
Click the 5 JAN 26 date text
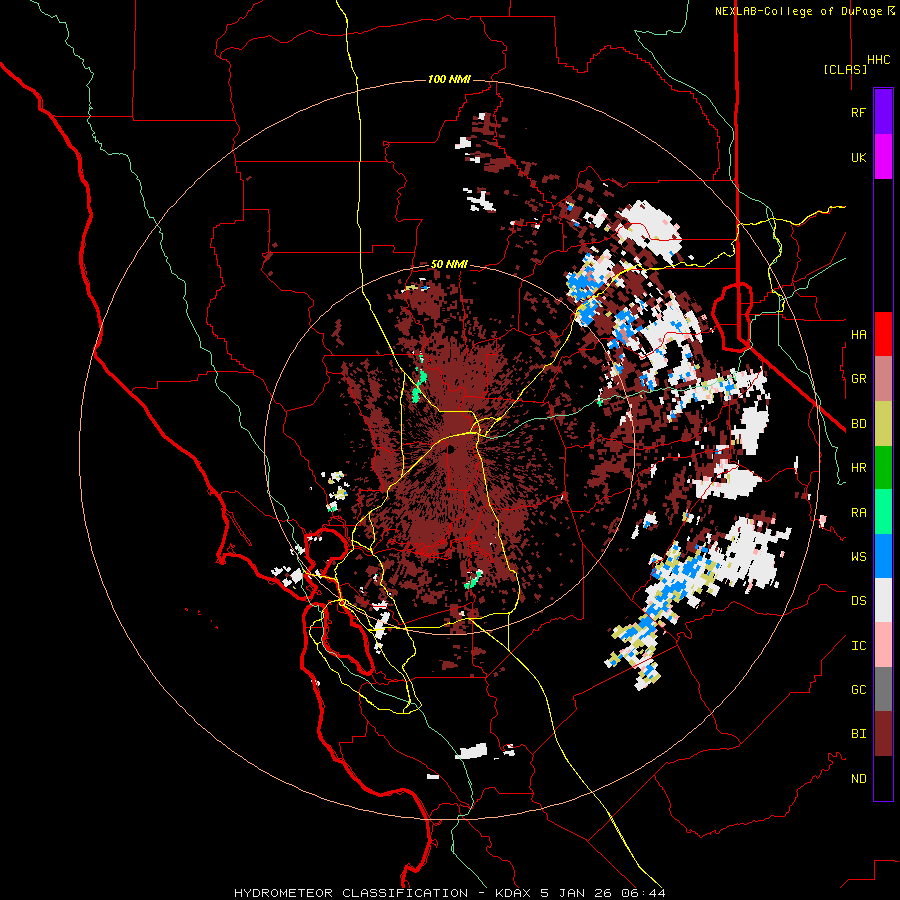pos(578,893)
